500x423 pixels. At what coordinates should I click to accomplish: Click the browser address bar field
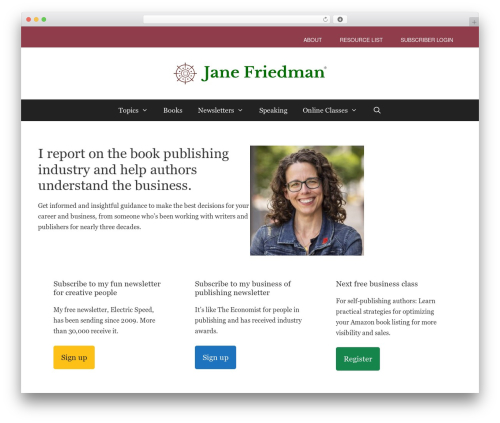tap(237, 19)
